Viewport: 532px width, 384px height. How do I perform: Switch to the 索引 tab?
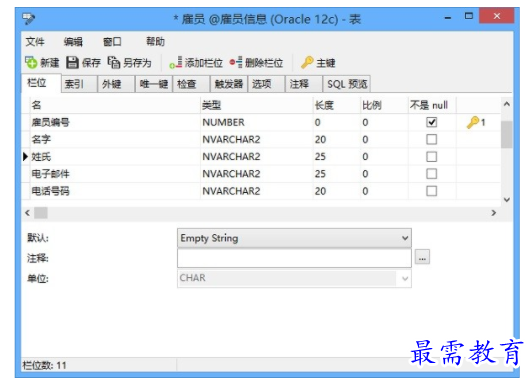point(79,84)
